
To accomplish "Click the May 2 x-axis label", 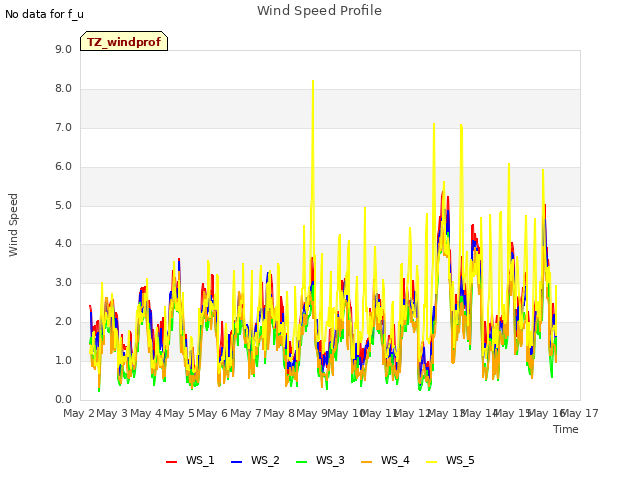I will click(79, 413).
